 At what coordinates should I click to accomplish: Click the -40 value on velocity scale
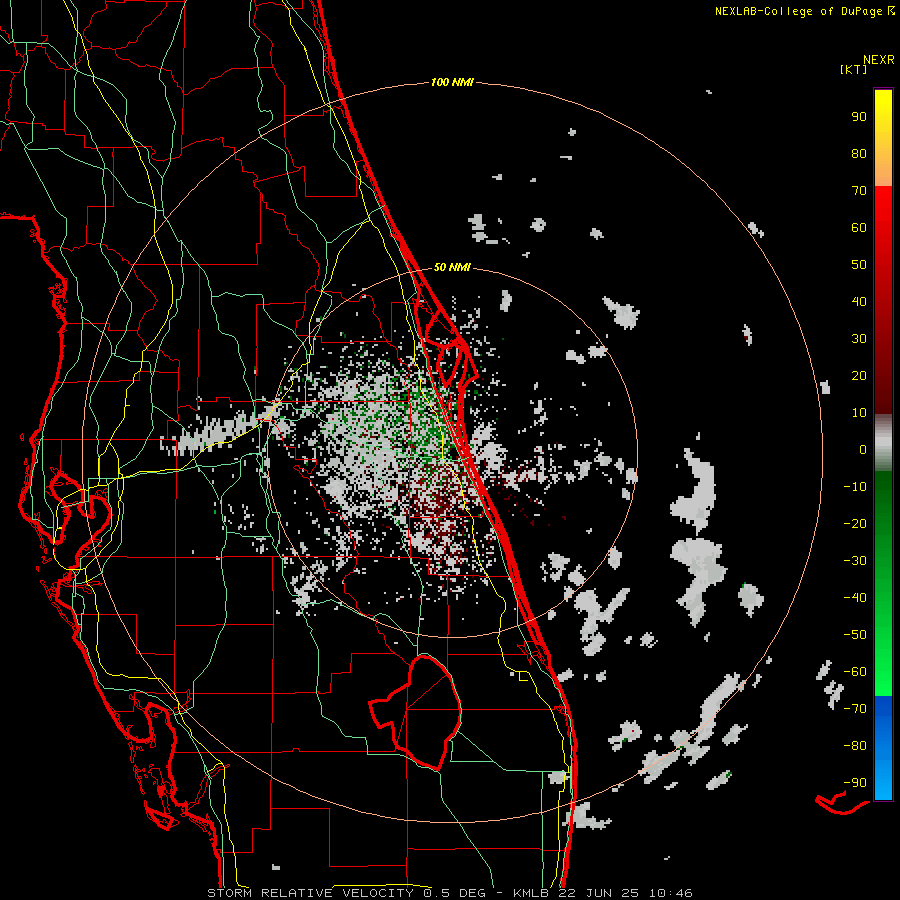(855, 598)
